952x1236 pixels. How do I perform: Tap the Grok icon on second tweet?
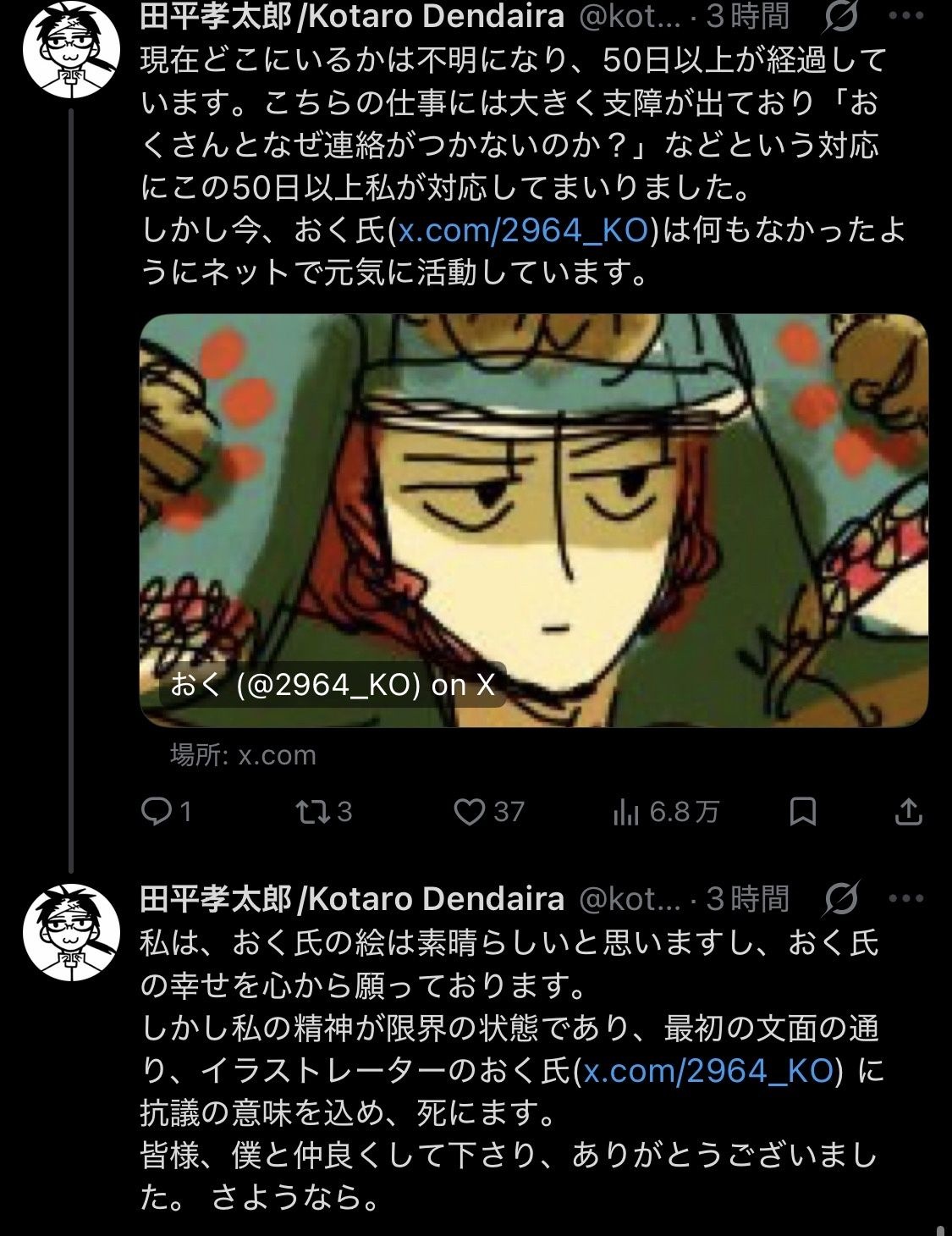coord(840,898)
